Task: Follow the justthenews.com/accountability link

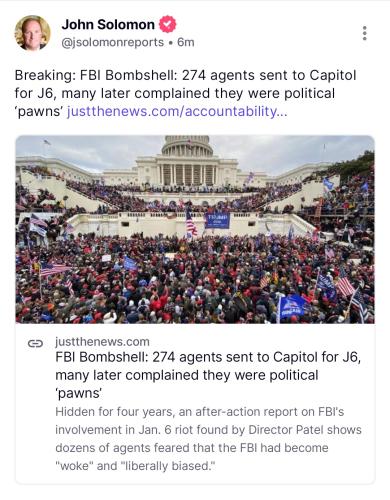Action: 177,111
